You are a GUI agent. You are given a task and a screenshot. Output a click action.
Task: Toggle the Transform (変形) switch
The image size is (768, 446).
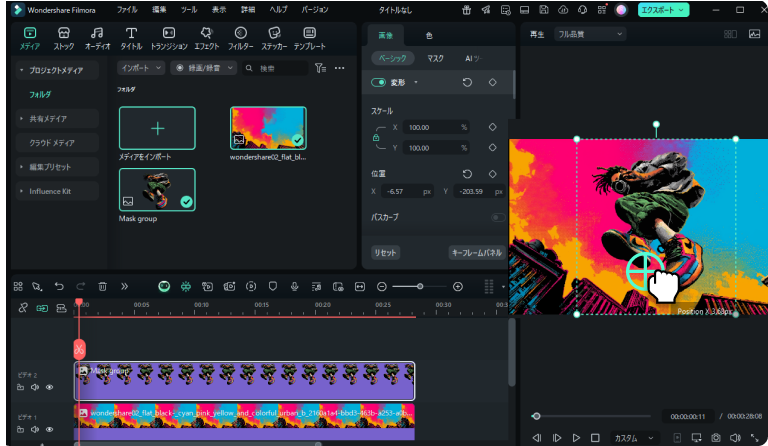pyautogui.click(x=379, y=82)
